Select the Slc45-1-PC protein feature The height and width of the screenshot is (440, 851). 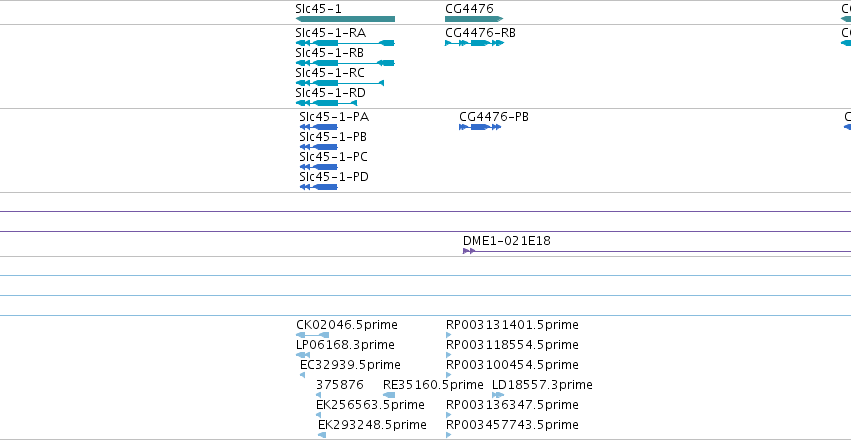(319, 167)
